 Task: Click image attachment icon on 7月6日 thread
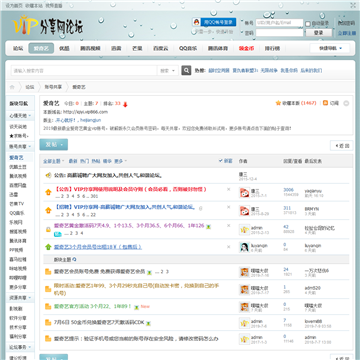[x=148, y=323]
